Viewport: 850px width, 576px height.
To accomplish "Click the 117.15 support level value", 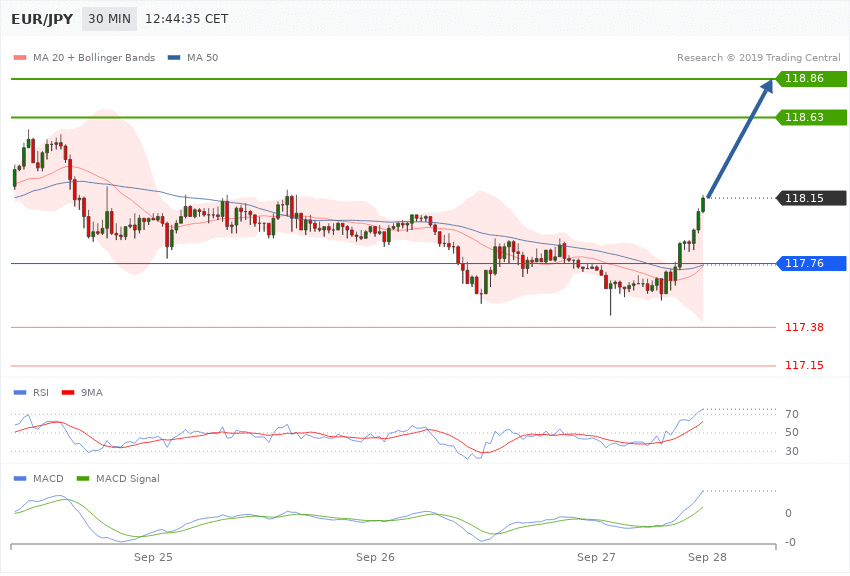I will (804, 365).
